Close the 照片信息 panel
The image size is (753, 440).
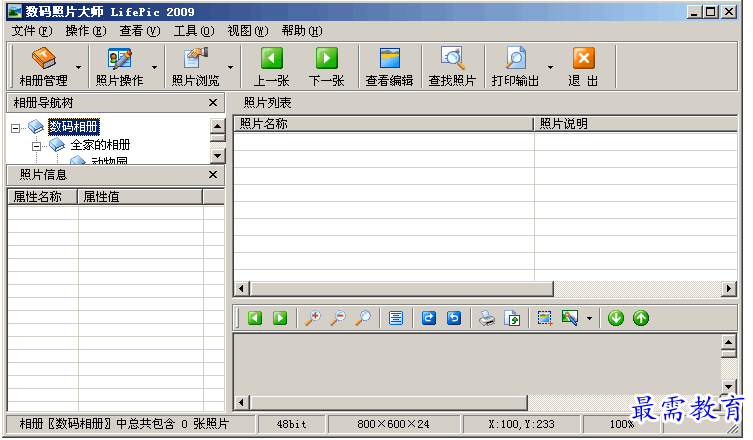click(213, 175)
